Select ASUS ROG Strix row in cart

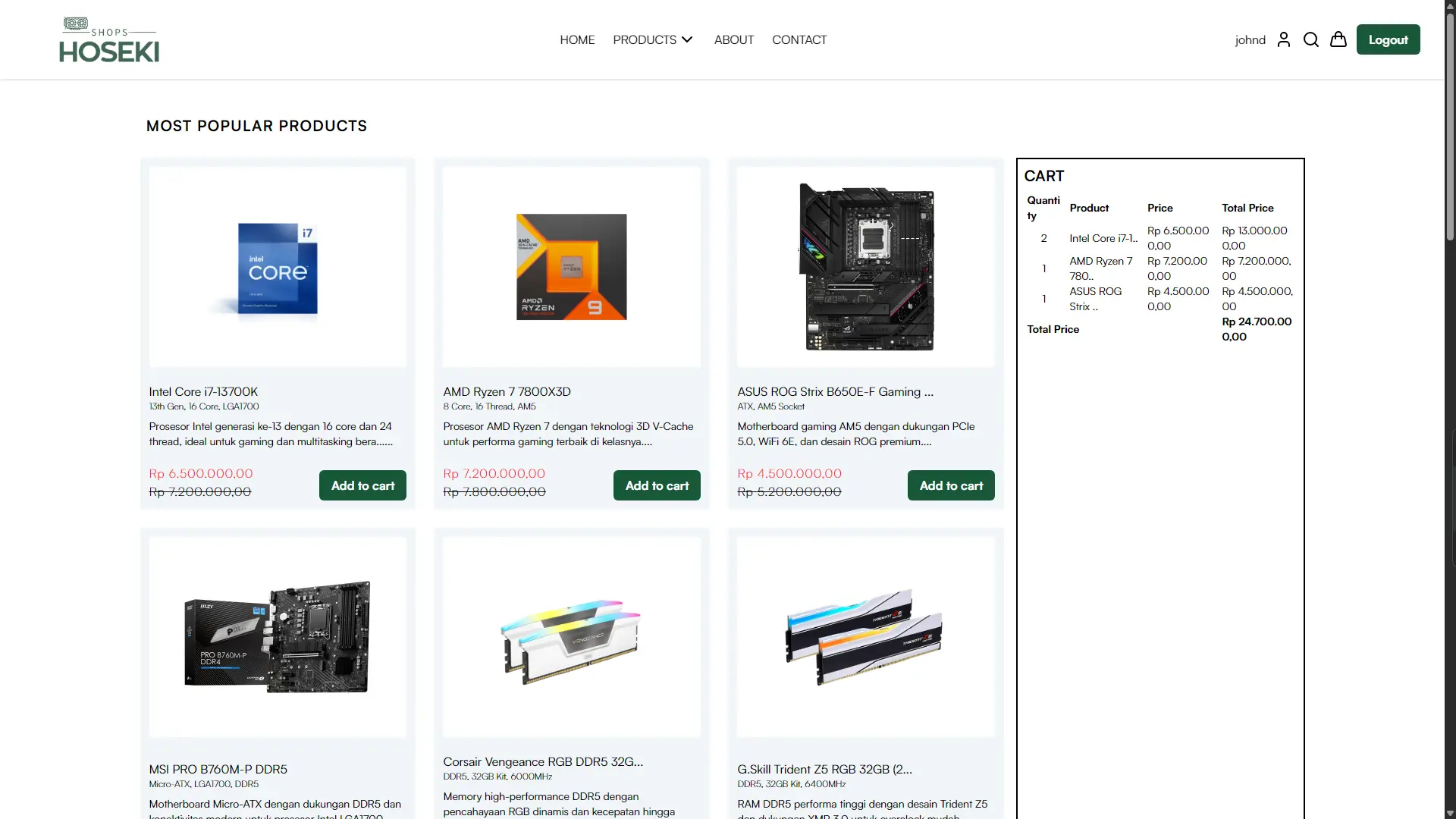pos(1160,299)
